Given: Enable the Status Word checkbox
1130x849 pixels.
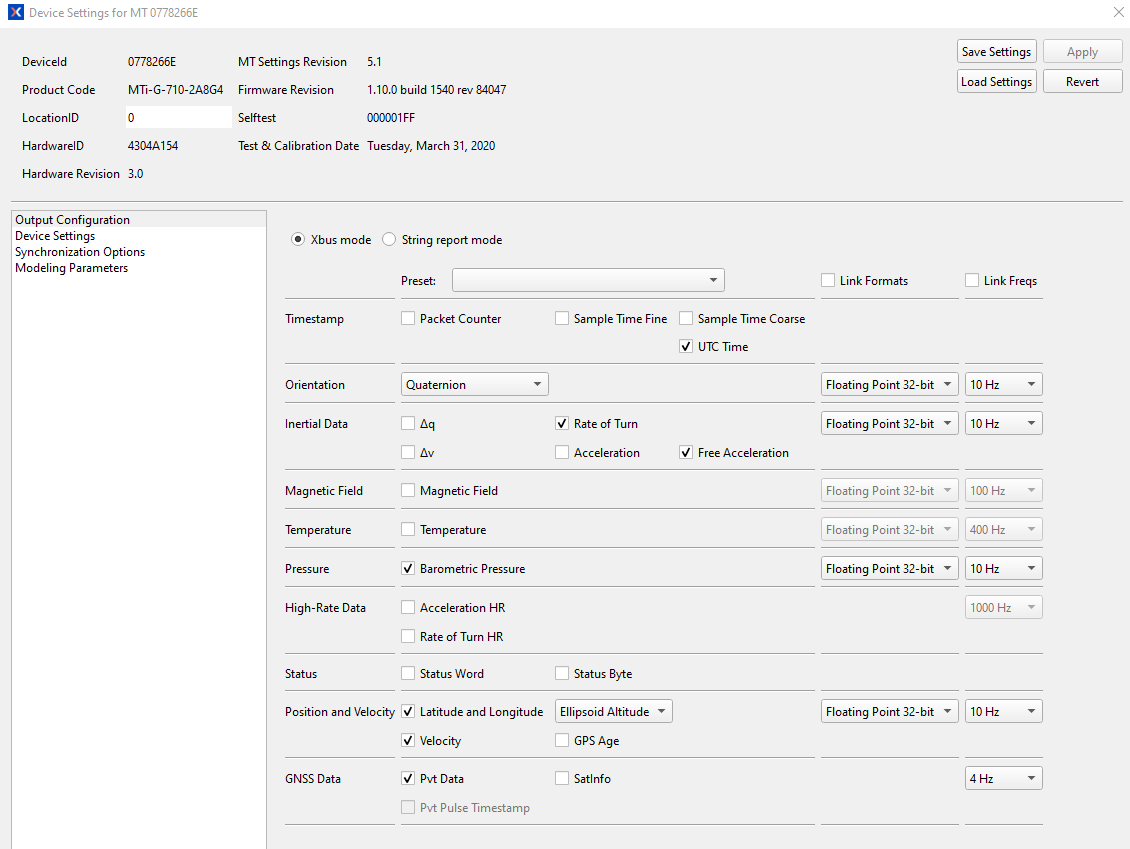Looking at the screenshot, I should point(408,673).
